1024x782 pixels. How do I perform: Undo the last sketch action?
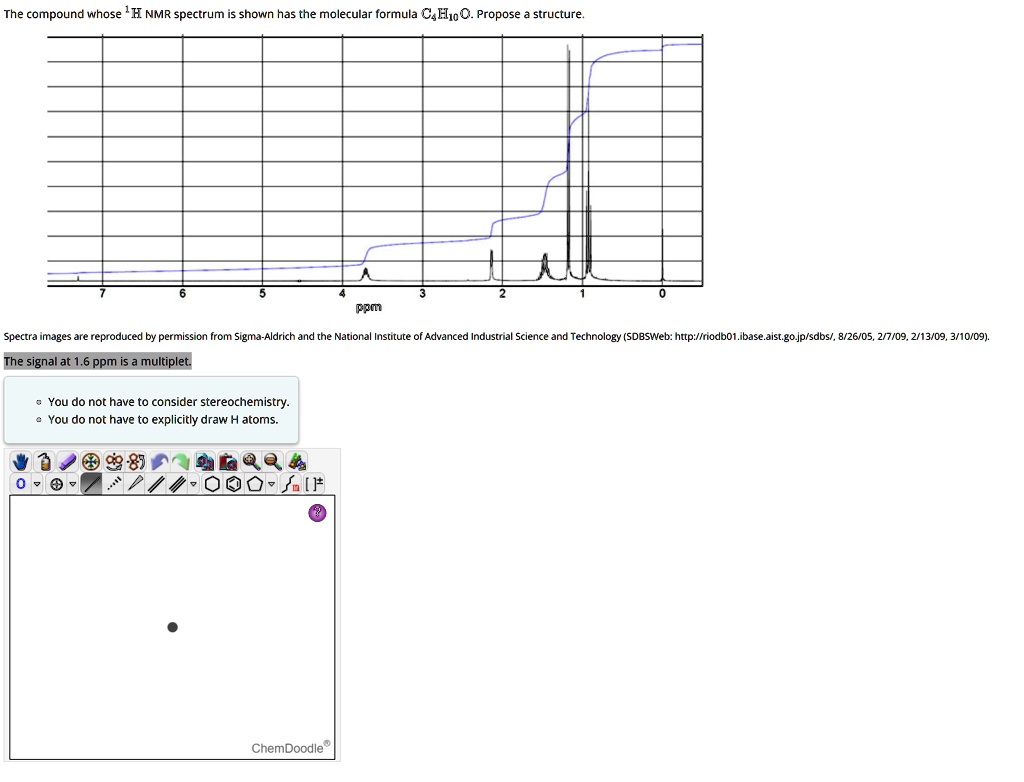(x=159, y=461)
